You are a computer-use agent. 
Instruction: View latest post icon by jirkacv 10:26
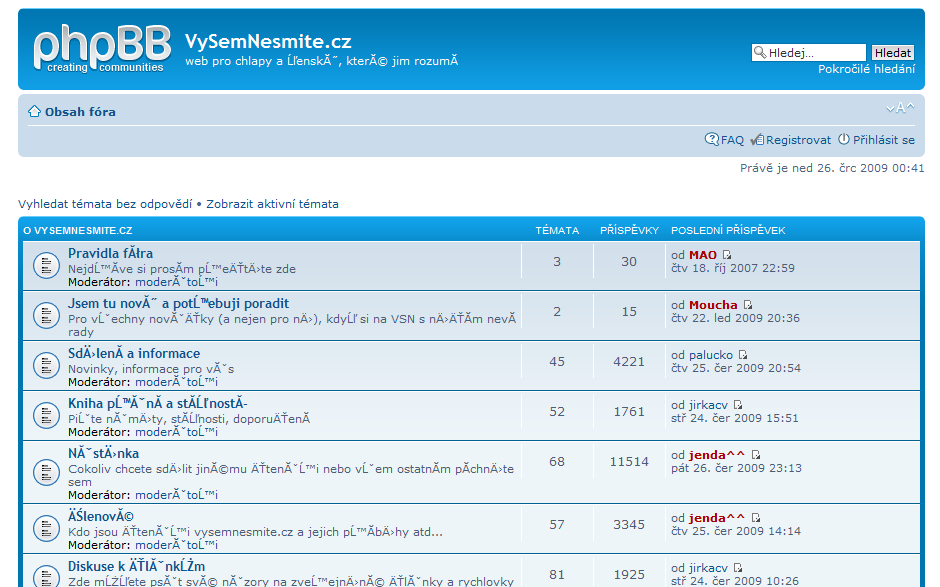(738, 568)
